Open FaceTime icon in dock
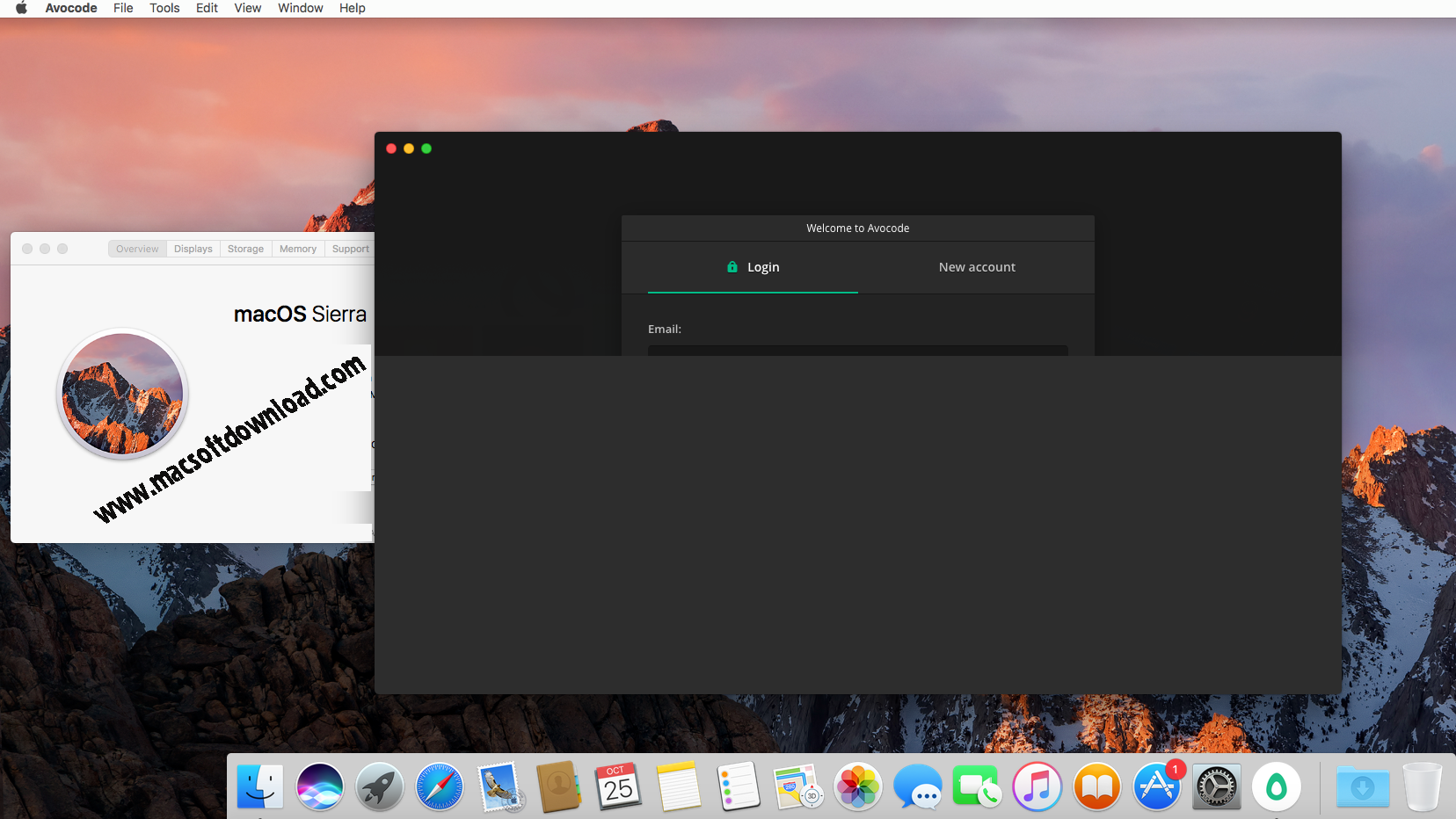Screen dimensions: 1456x819 978,786
